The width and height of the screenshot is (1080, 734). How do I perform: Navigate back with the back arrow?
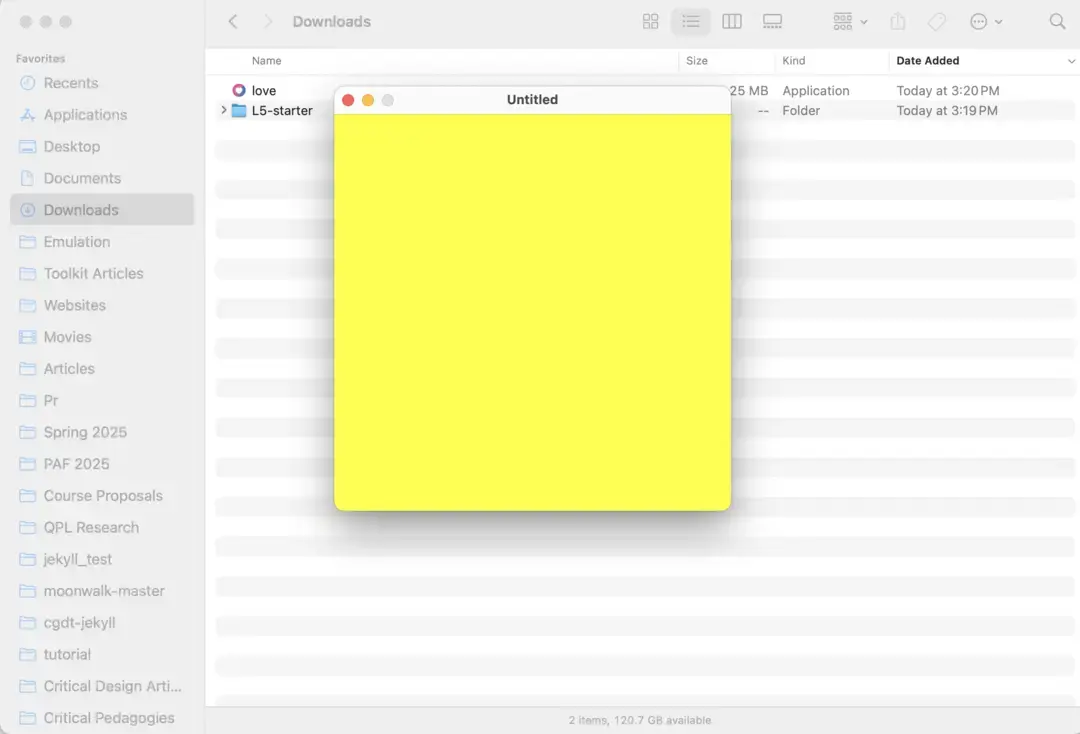232,21
